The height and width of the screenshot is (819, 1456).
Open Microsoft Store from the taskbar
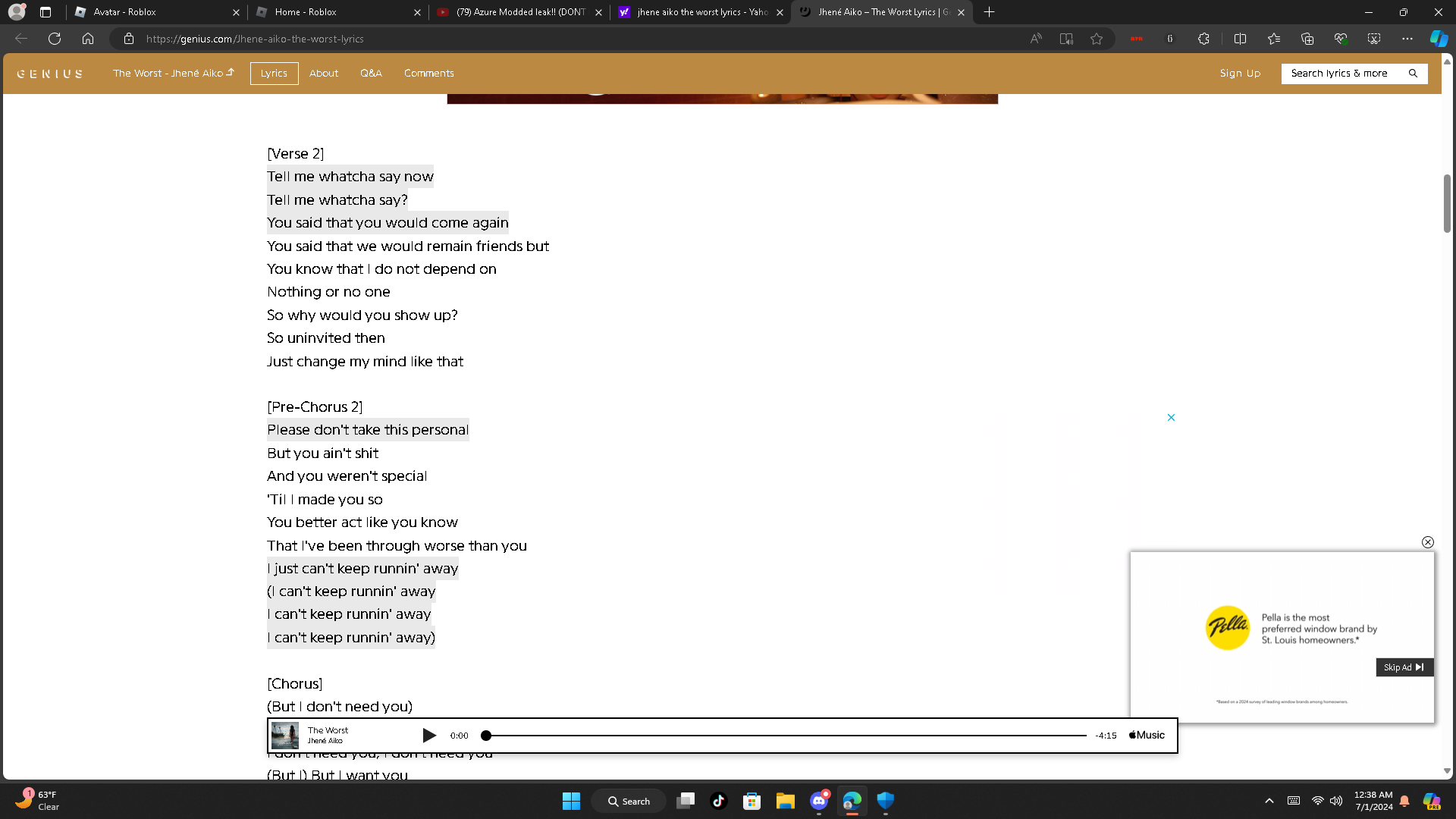click(752, 801)
